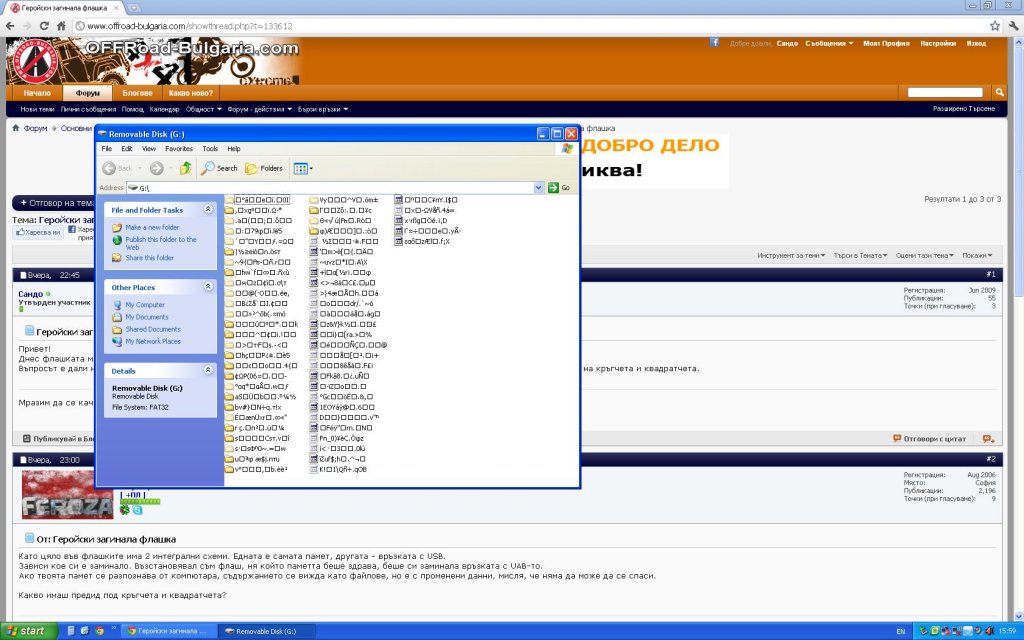Click Make a new folder

(152, 227)
